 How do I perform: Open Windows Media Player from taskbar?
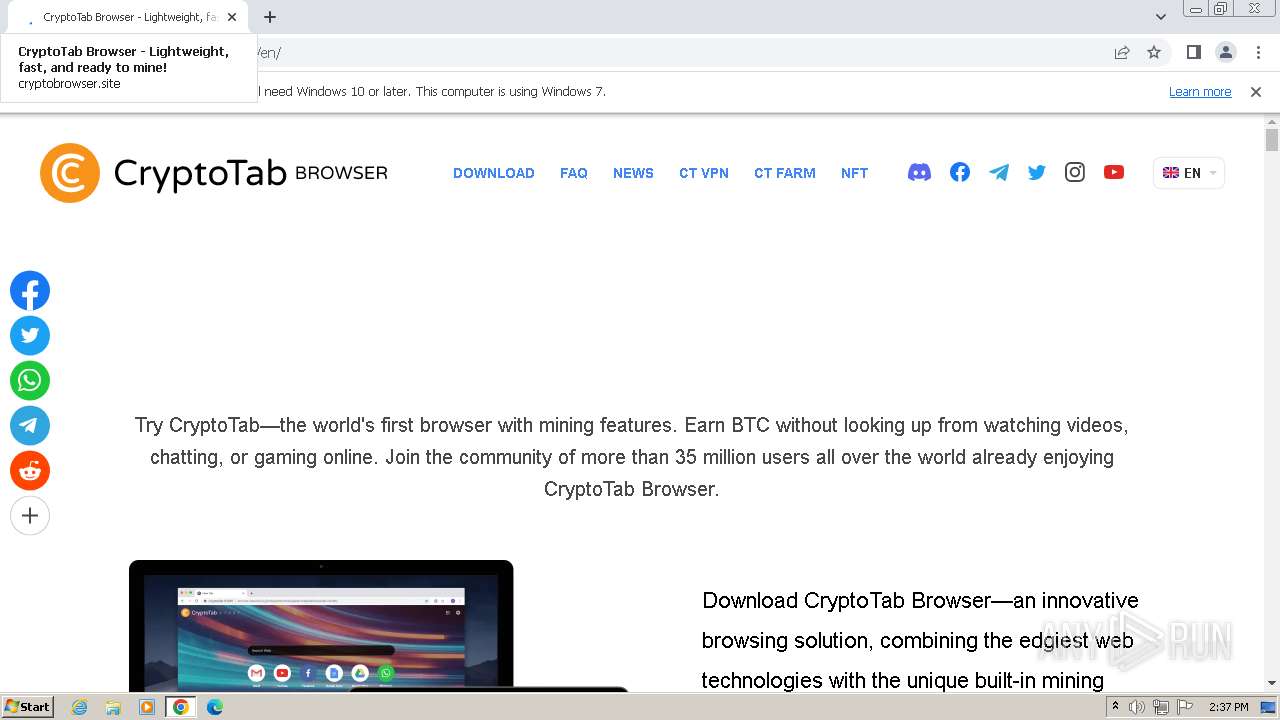(147, 707)
